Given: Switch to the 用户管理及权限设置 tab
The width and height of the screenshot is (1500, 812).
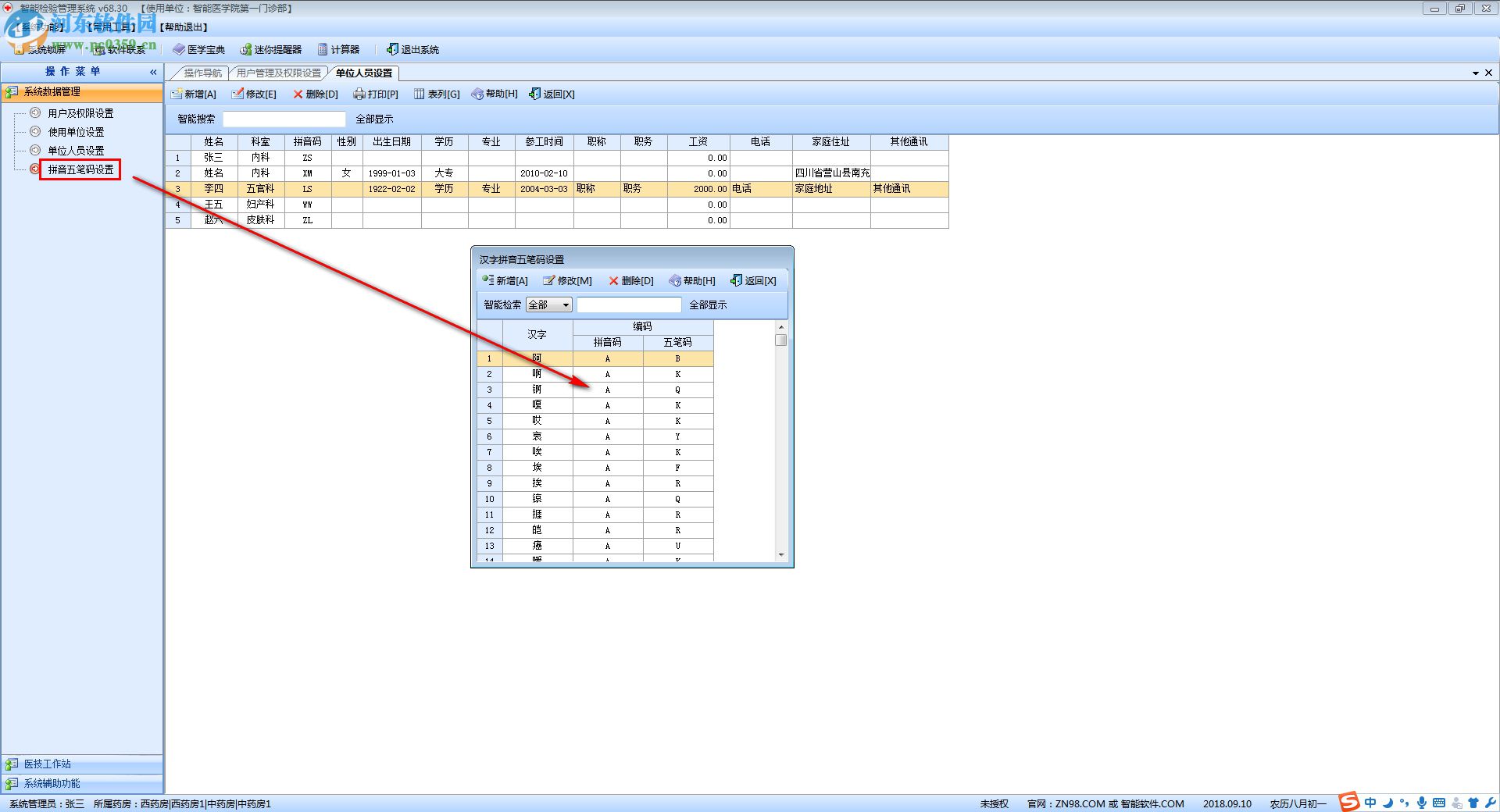Looking at the screenshot, I should [x=279, y=73].
